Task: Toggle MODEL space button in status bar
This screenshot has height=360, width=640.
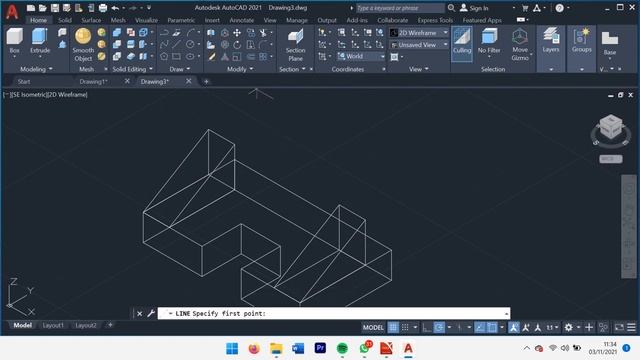Action: pos(373,327)
